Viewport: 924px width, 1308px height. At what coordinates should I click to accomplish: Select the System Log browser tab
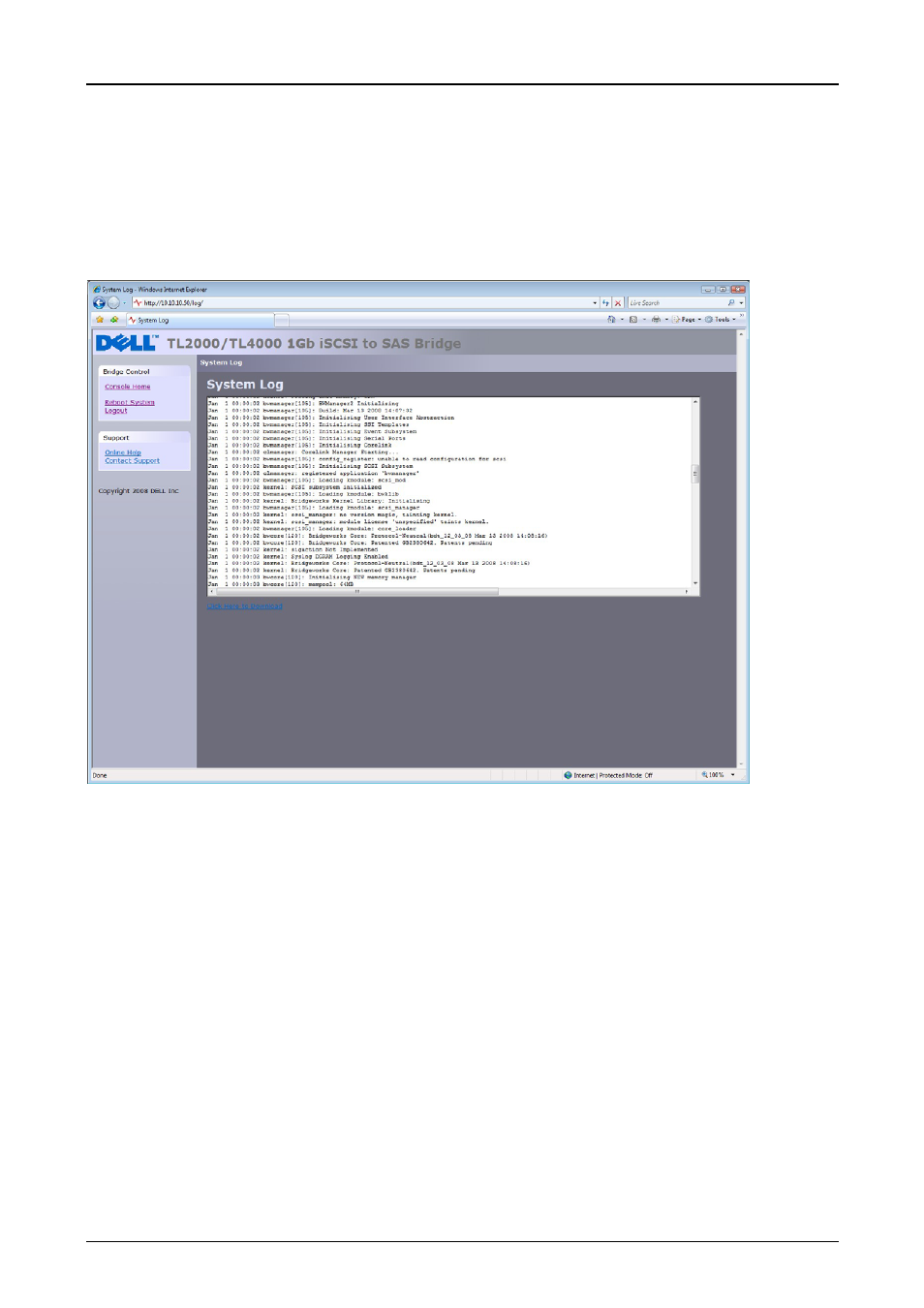(x=200, y=320)
